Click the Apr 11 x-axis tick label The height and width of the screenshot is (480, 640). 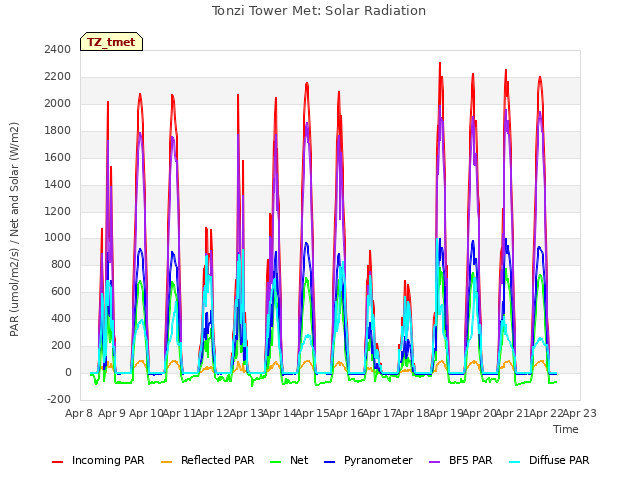click(x=179, y=413)
